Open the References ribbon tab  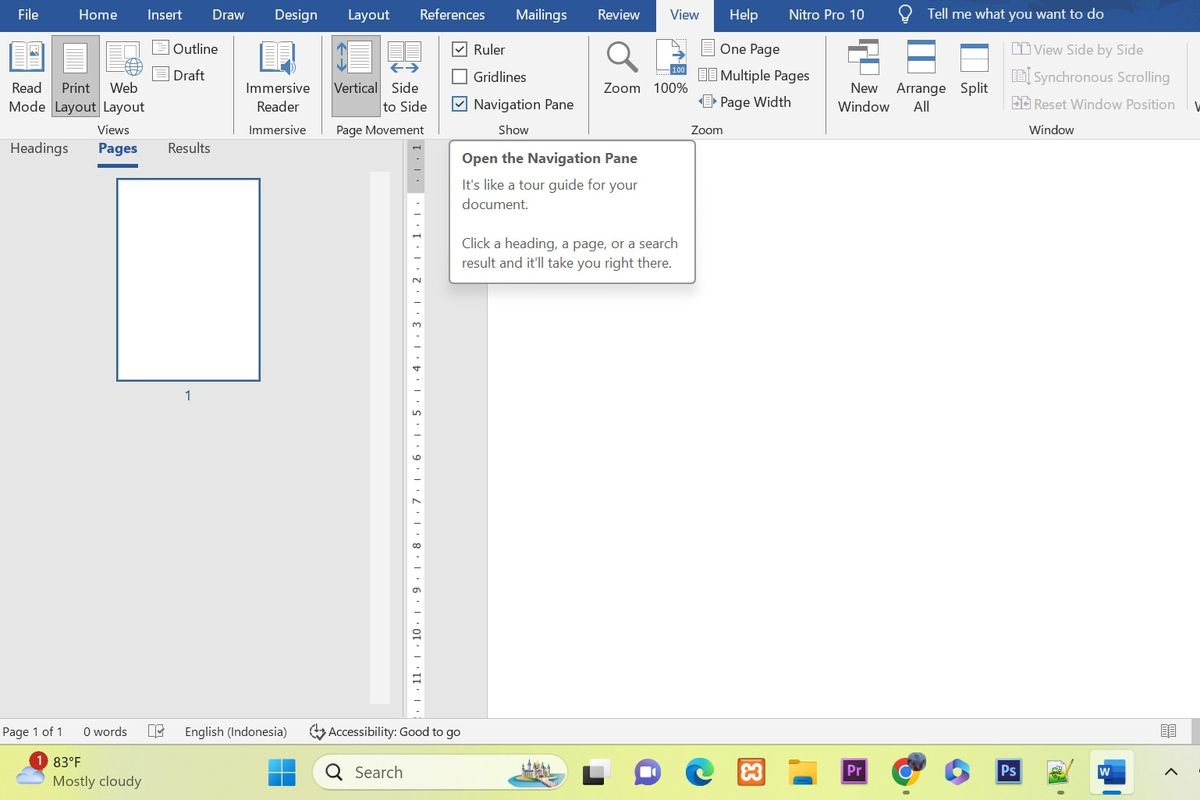pyautogui.click(x=452, y=15)
